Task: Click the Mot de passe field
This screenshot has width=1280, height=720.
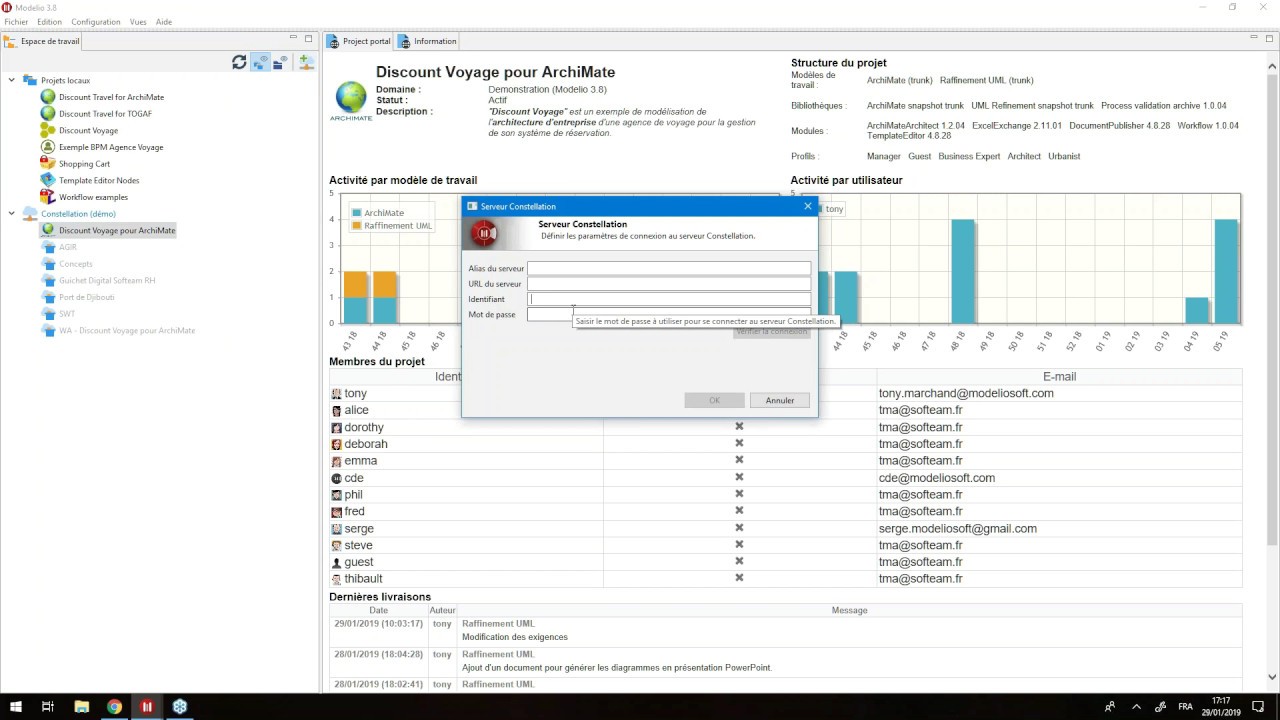Action: click(x=669, y=314)
